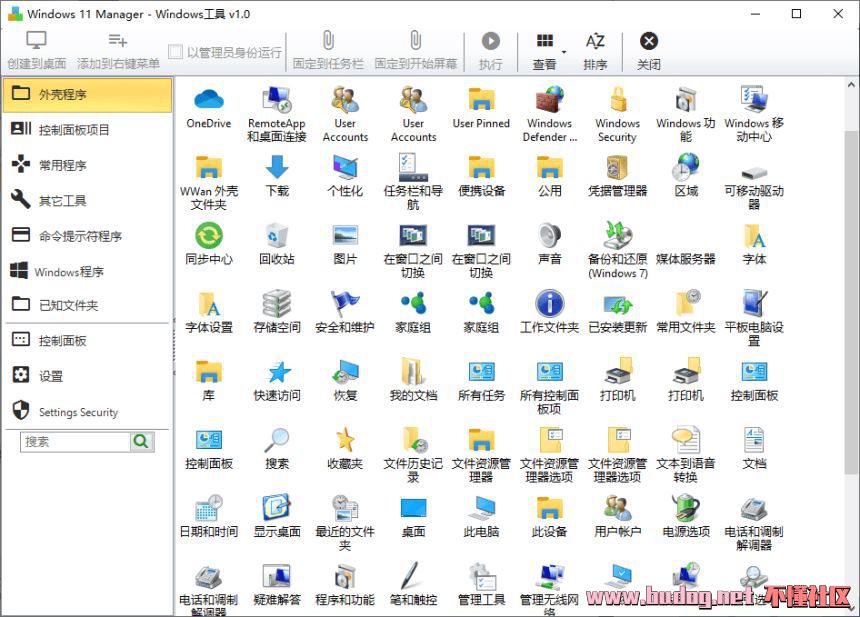Click the 下载 blue arrow icon
Viewport: 860px width, 617px height.
[276, 167]
